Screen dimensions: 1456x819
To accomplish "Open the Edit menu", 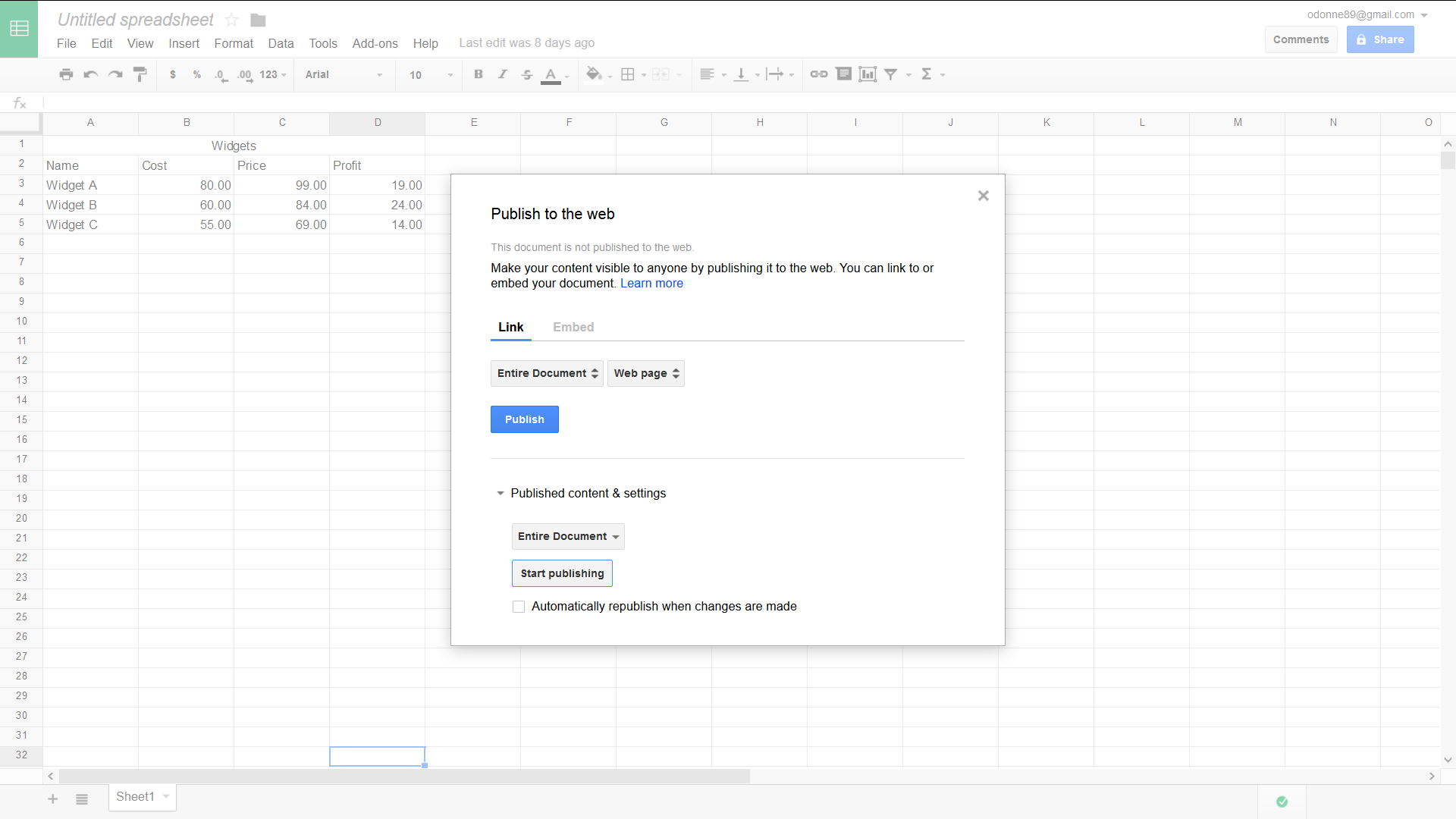I will [x=102, y=43].
